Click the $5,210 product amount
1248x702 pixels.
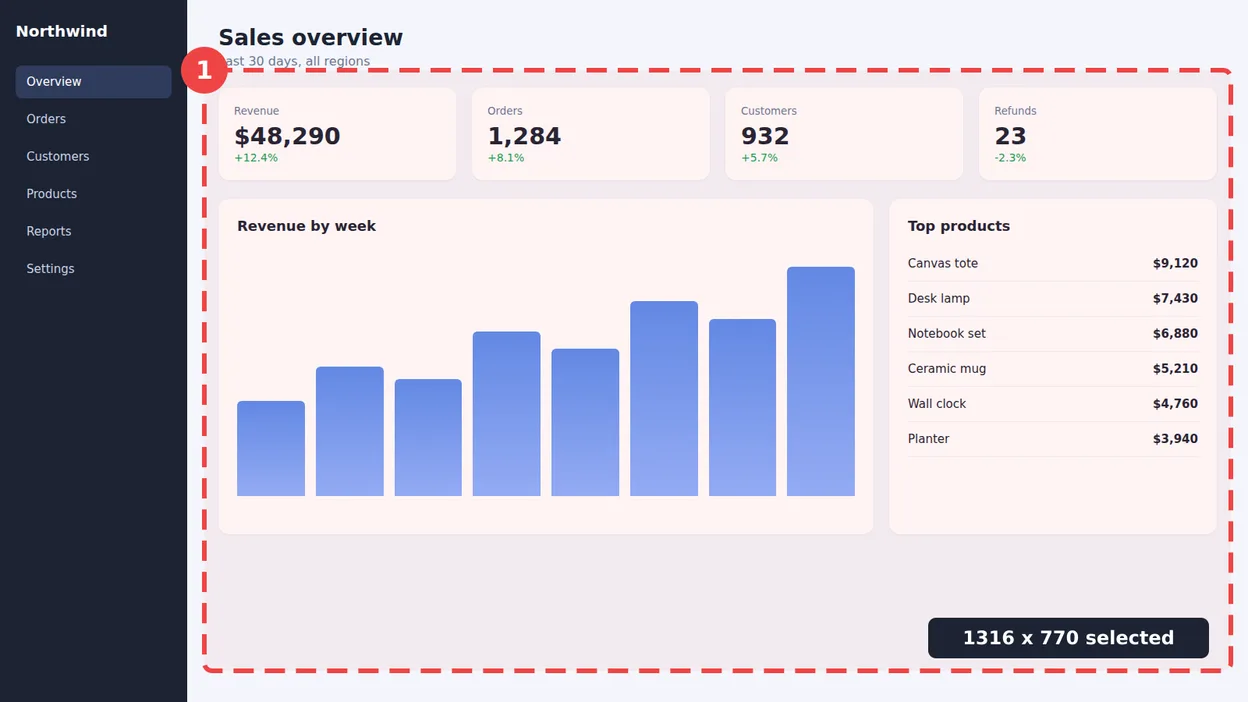pyautogui.click(x=1175, y=369)
